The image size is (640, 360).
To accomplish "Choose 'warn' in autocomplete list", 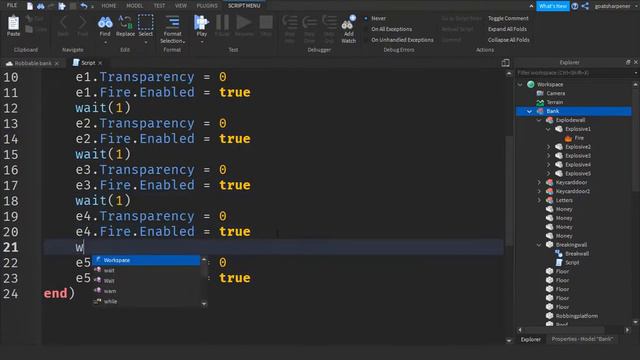I will click(146, 291).
